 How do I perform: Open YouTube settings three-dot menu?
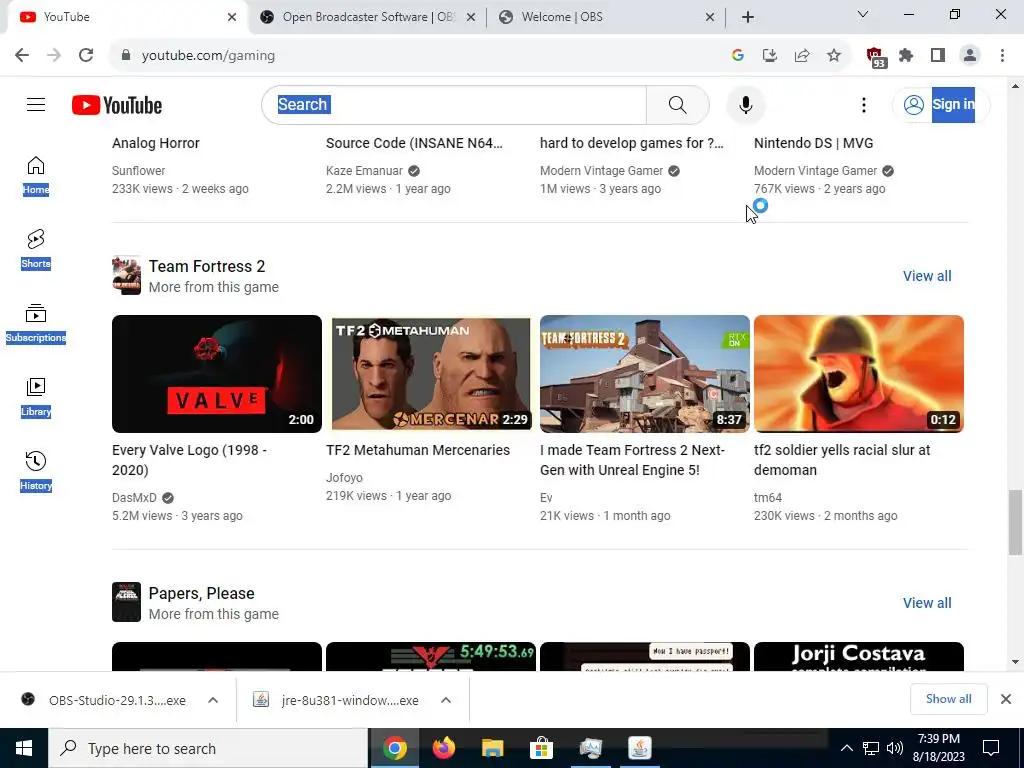coord(863,104)
